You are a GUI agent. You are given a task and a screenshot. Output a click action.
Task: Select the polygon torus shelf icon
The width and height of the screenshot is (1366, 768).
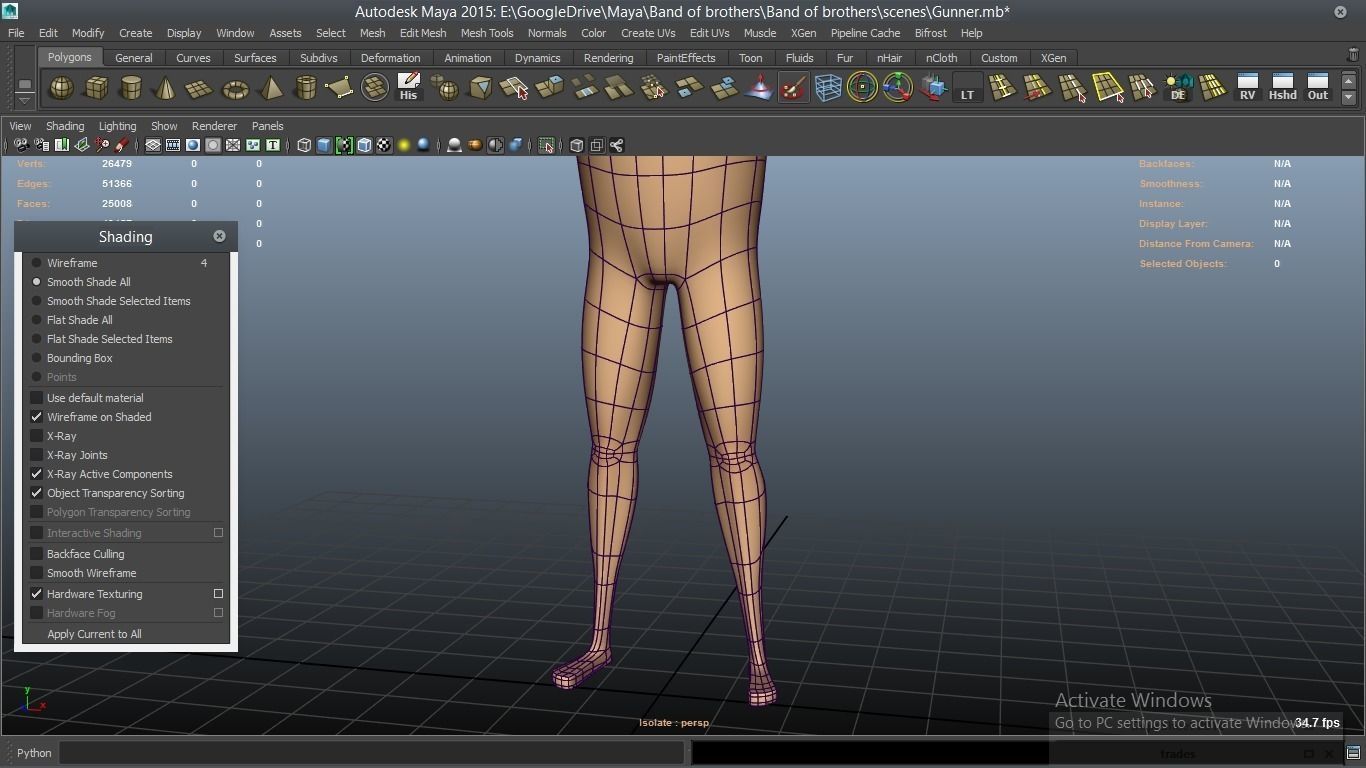click(235, 89)
